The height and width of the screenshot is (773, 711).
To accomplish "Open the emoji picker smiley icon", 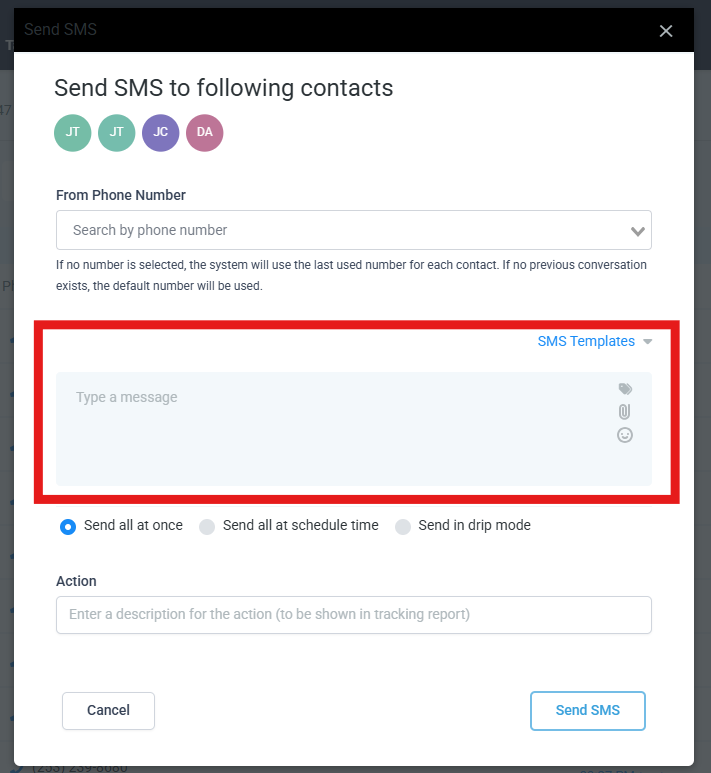I will pyautogui.click(x=625, y=435).
